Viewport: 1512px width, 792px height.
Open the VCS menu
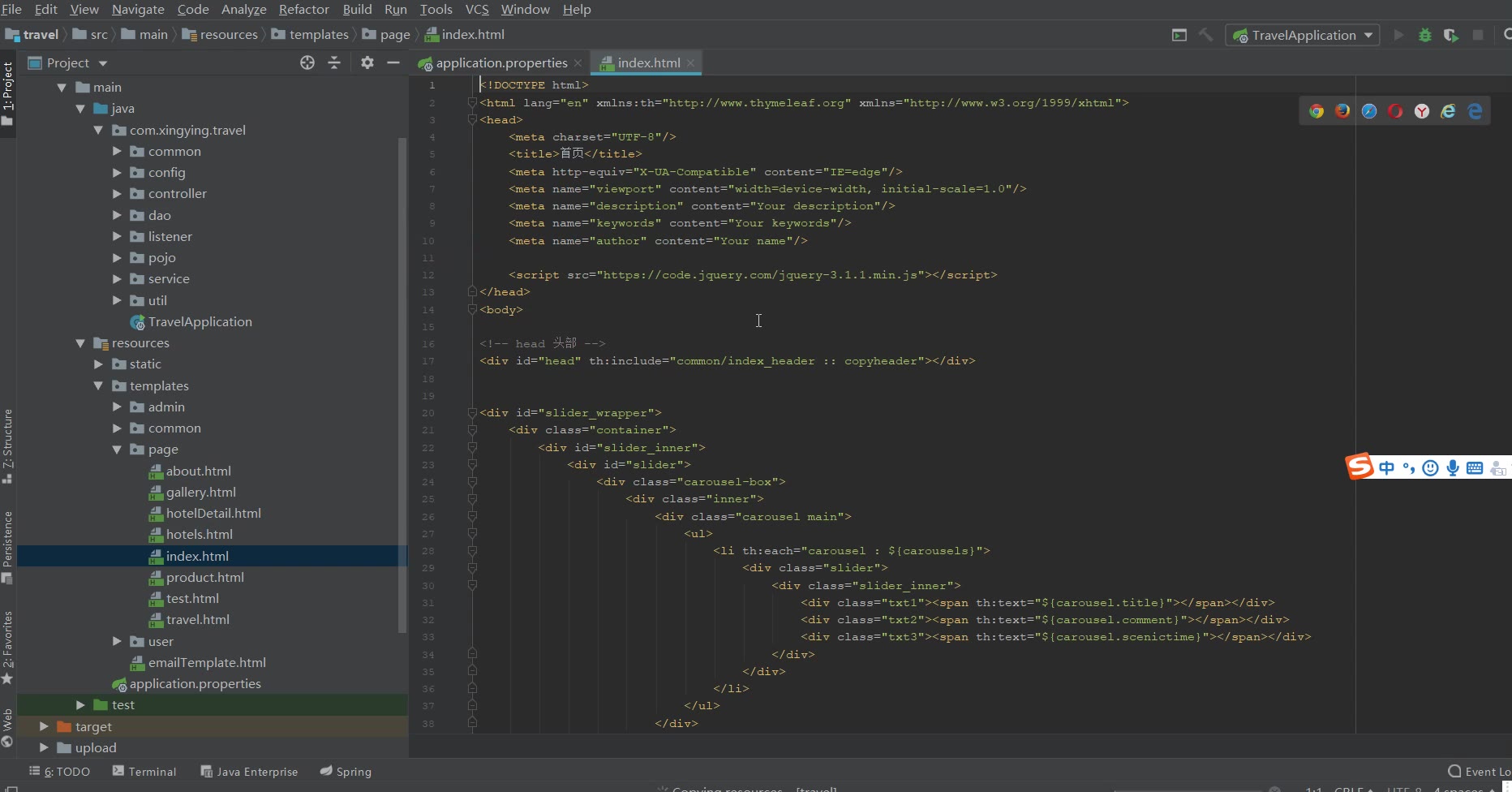point(477,9)
